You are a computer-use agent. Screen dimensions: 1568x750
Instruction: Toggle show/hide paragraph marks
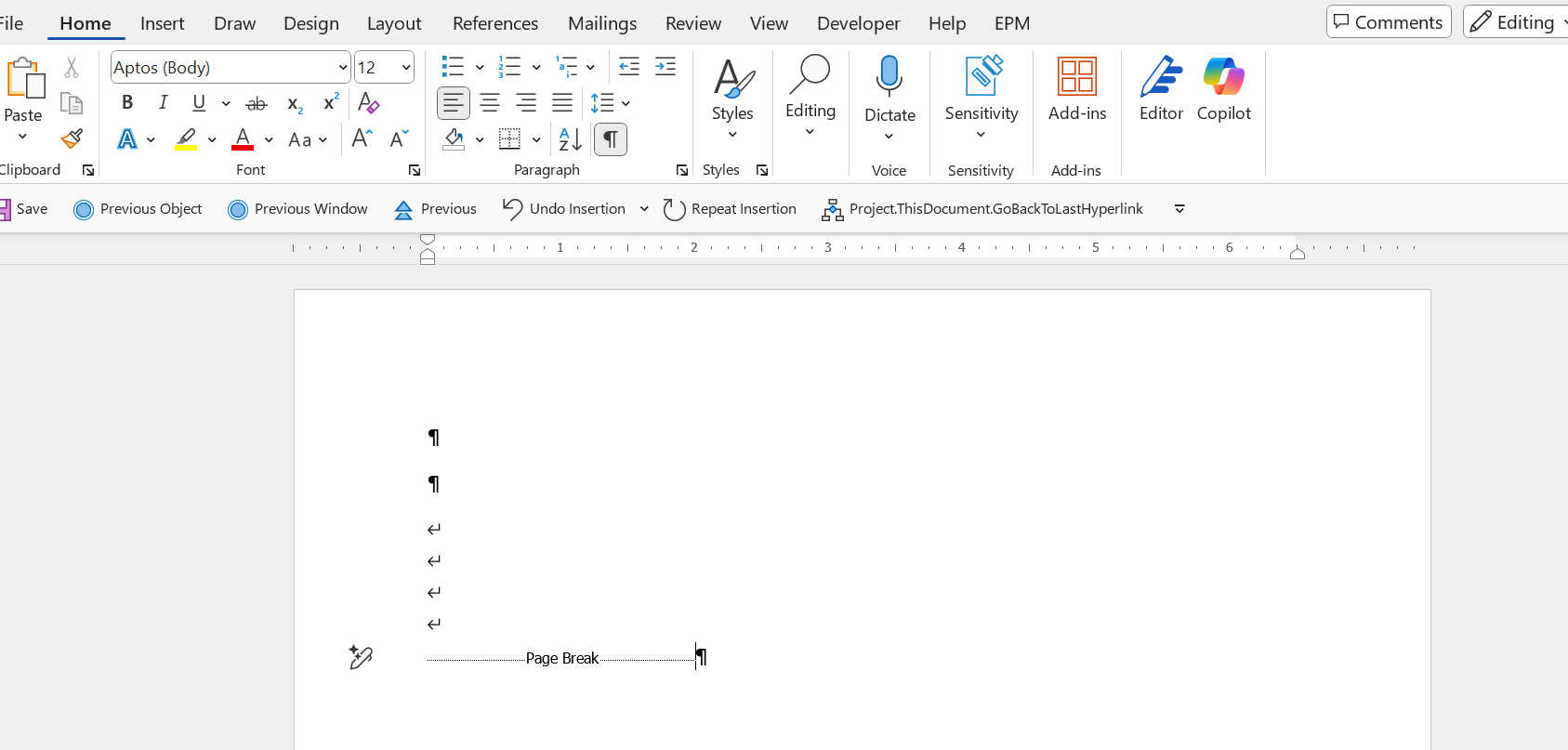coord(611,139)
